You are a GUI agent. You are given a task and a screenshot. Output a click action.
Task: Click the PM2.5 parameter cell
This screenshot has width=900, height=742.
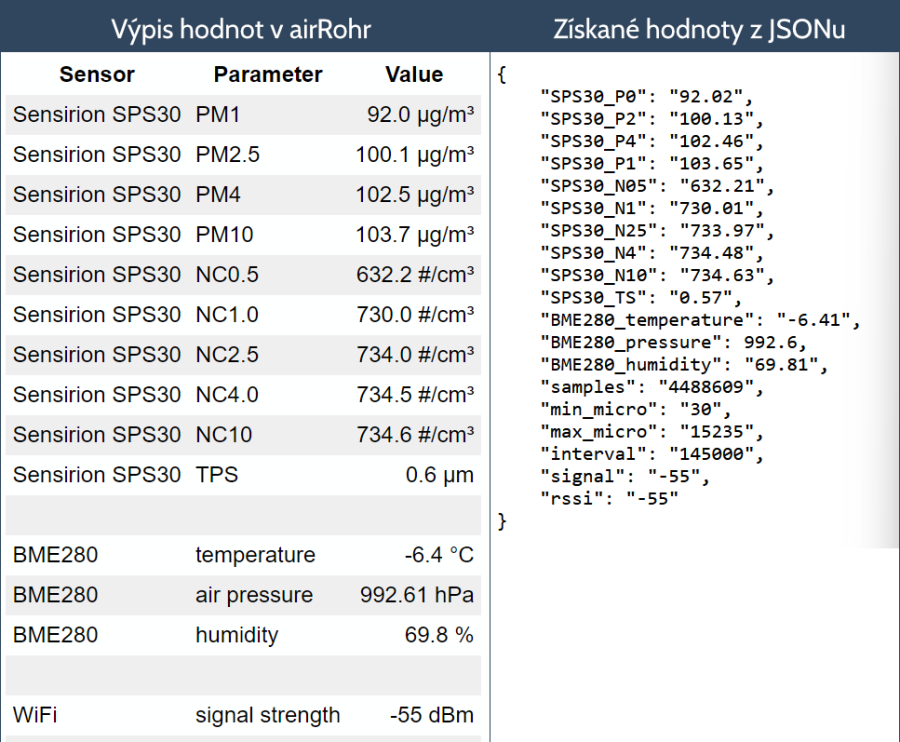click(227, 155)
